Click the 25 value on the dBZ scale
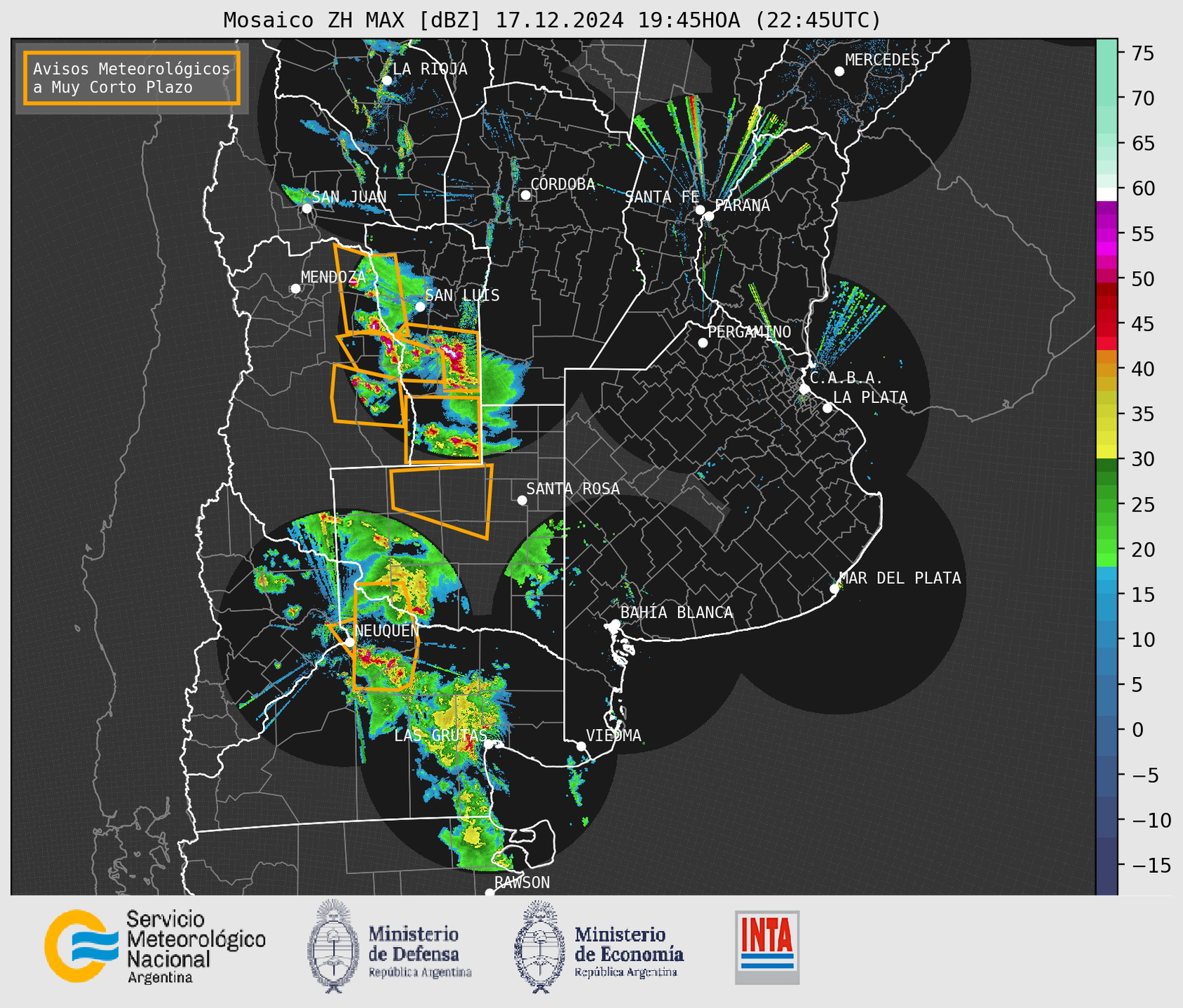The height and width of the screenshot is (1008, 1183). click(1142, 504)
